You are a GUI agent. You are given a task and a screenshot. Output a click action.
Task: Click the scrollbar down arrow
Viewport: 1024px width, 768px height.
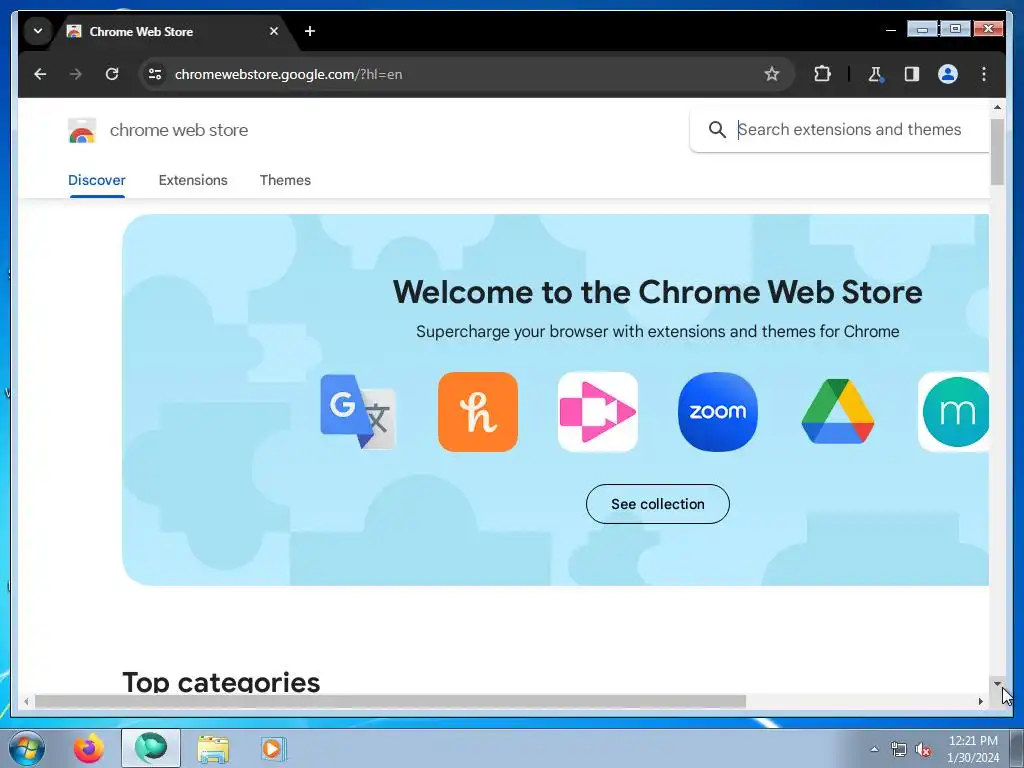997,684
